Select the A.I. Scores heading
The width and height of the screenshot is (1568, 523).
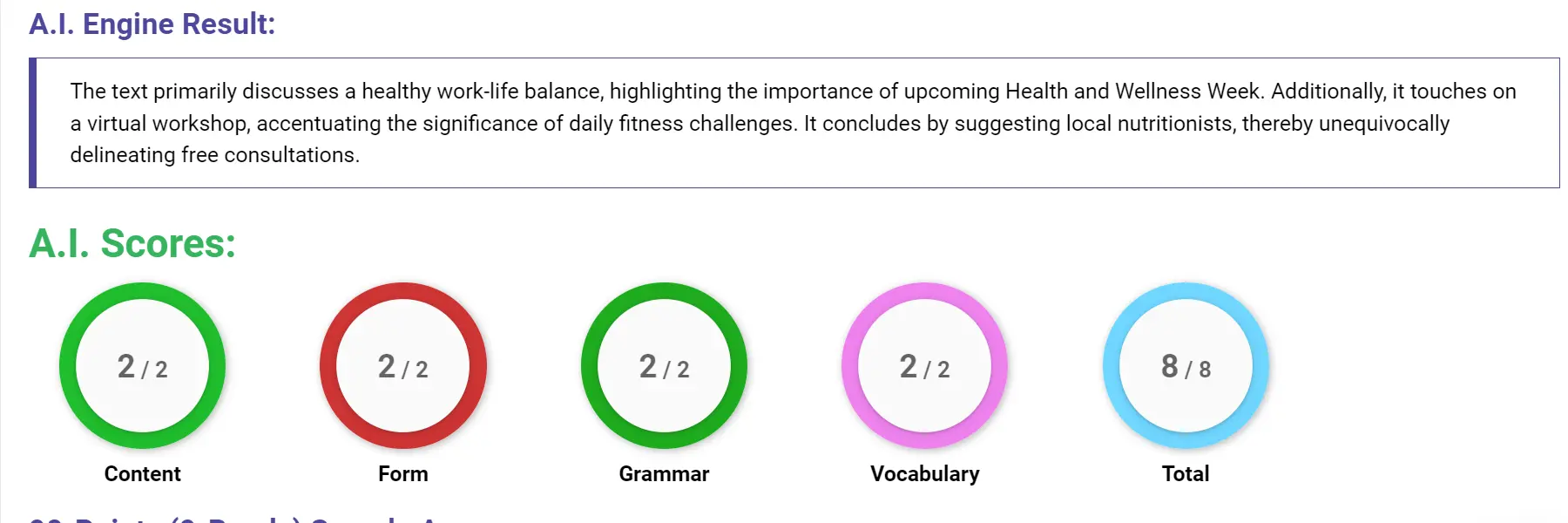(131, 243)
